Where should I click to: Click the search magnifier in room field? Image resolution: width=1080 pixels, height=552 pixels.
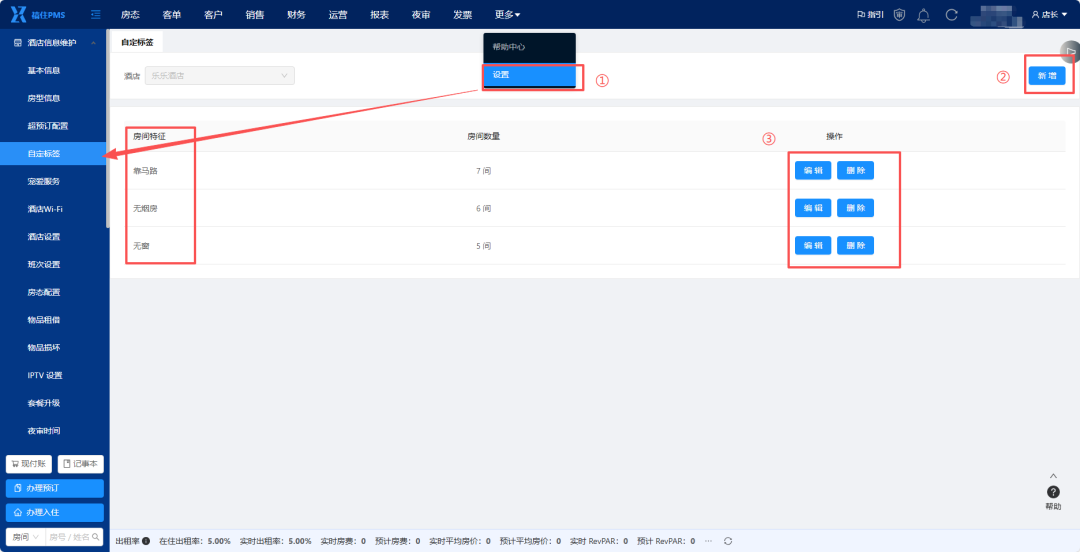(96, 536)
